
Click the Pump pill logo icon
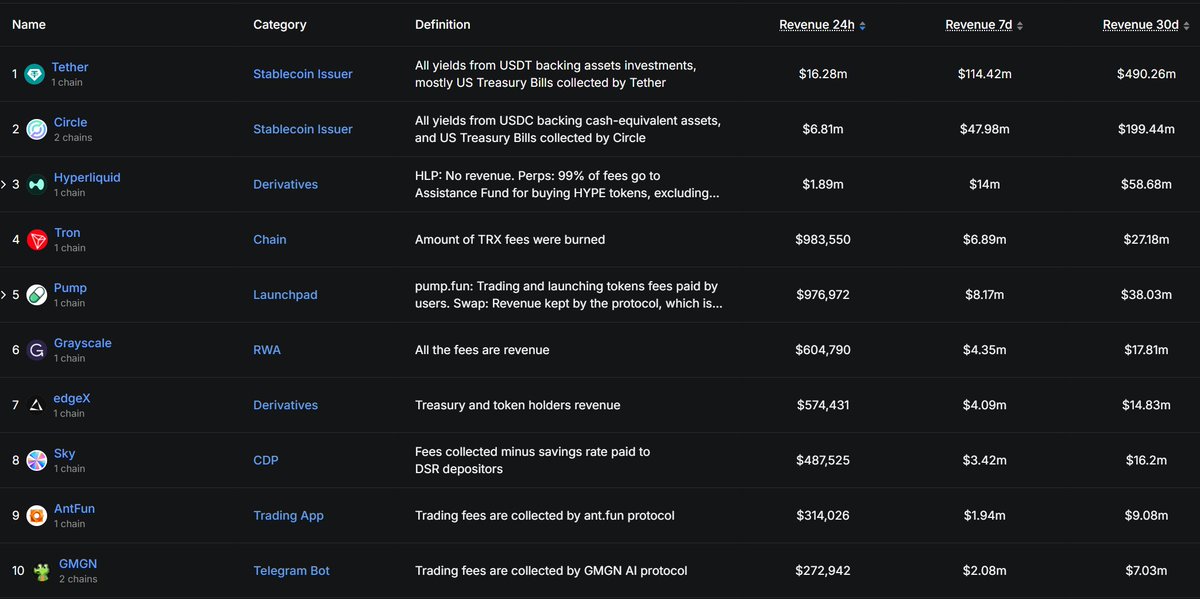[36, 295]
